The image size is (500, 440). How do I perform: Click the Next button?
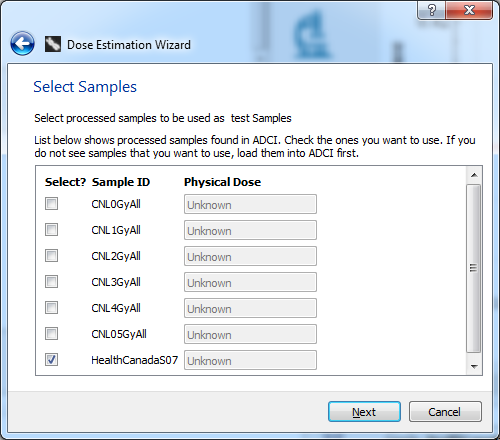(x=364, y=412)
